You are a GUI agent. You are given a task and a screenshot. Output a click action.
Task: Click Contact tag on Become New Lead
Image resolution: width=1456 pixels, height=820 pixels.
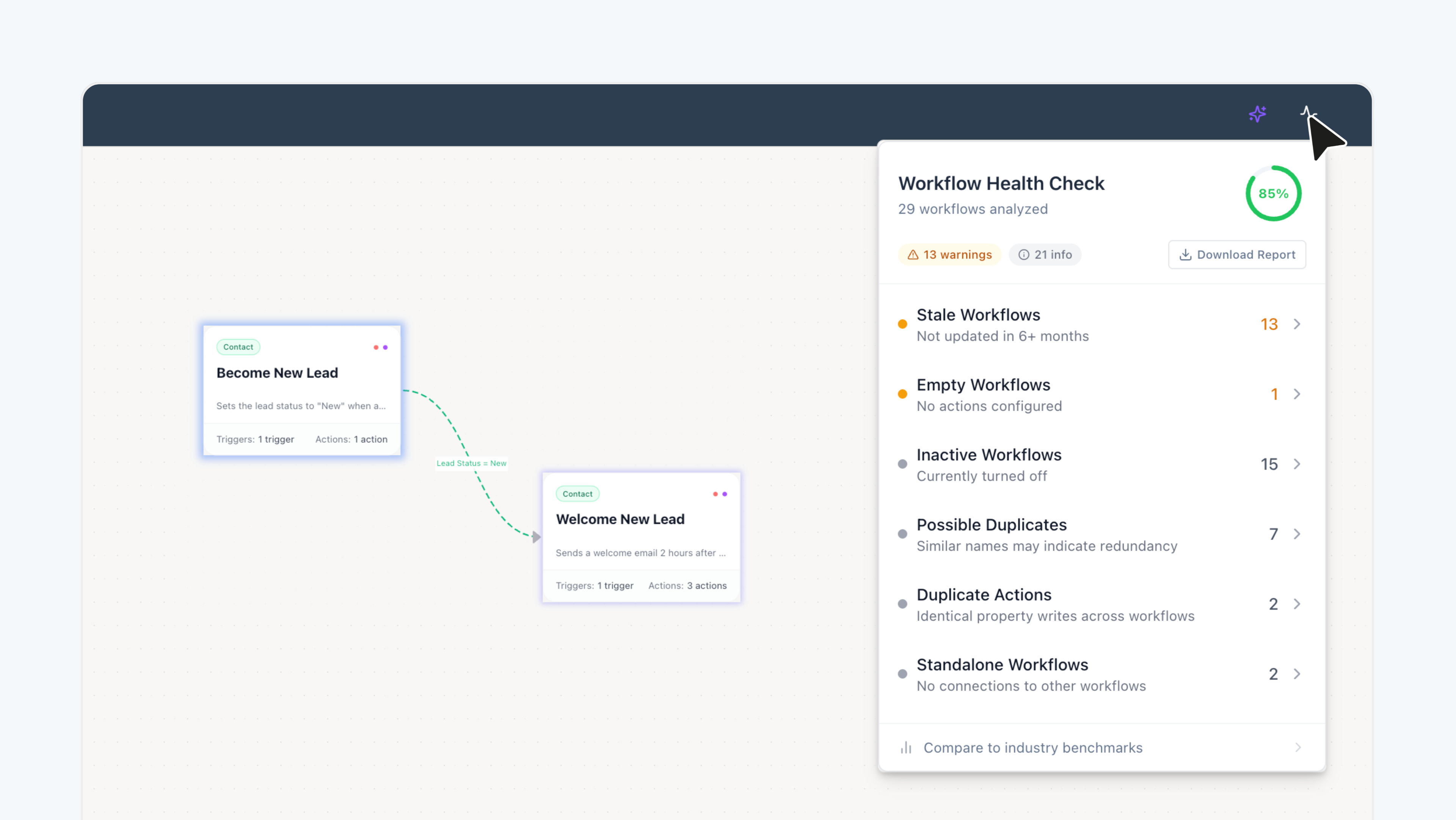click(x=238, y=347)
